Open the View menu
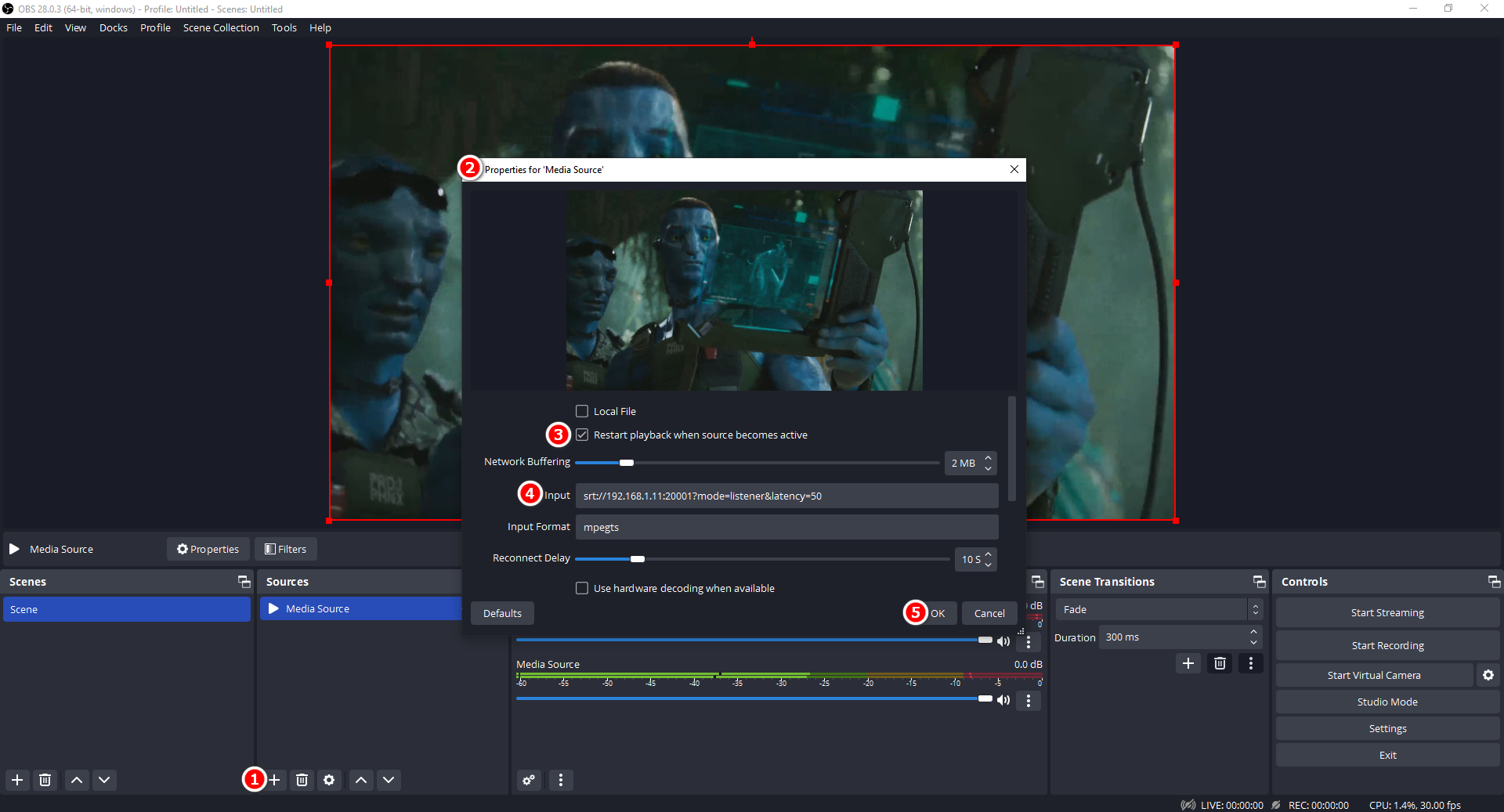1504x812 pixels. click(x=75, y=27)
